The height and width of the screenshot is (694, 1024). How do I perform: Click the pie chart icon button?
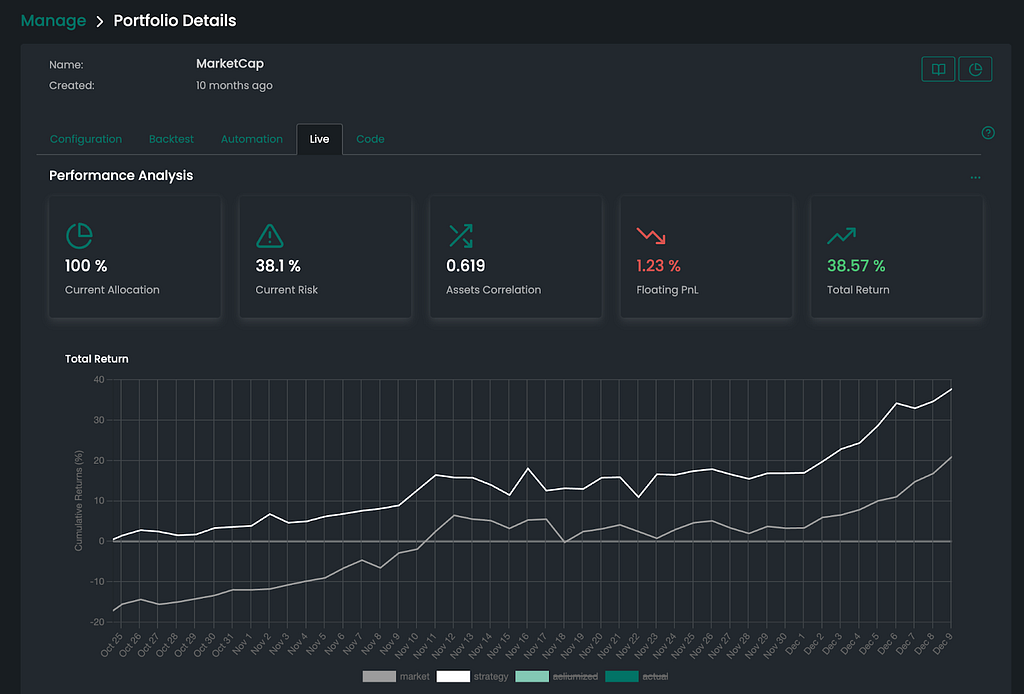(x=975, y=69)
